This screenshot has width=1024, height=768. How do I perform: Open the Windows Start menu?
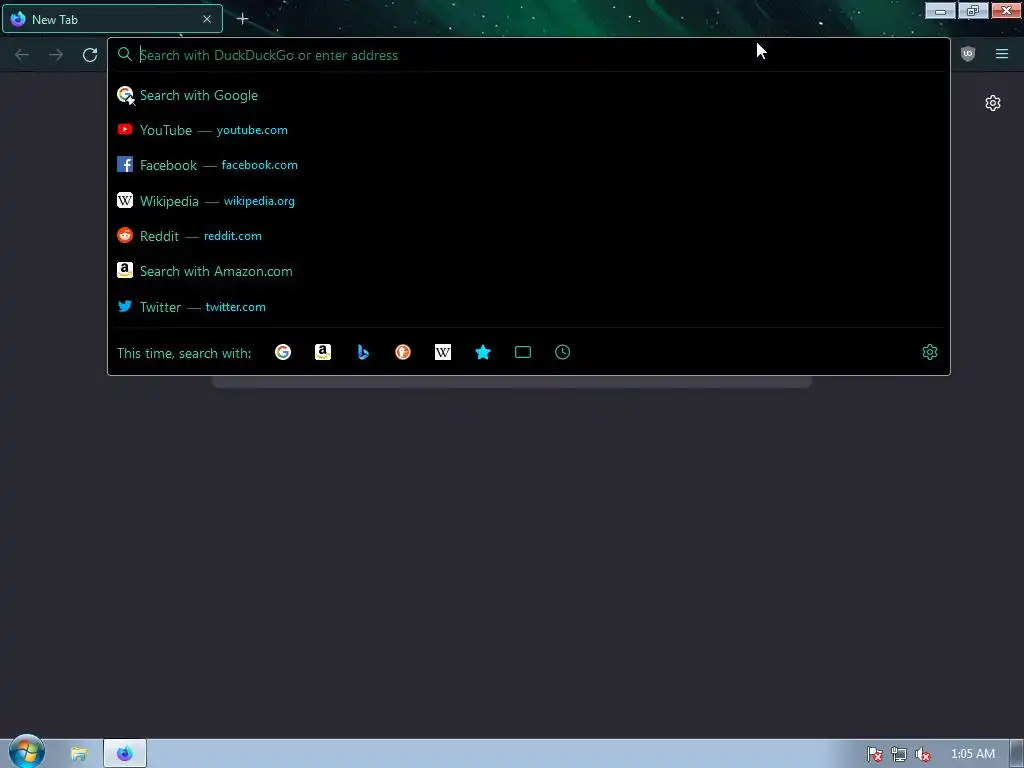26,752
